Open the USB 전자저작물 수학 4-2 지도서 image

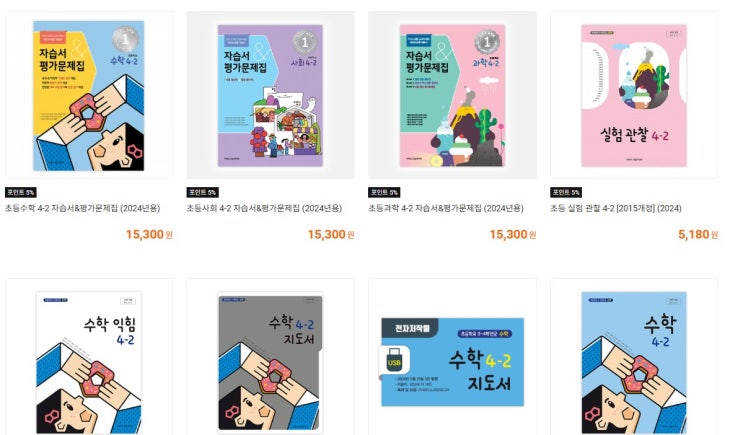click(x=452, y=362)
